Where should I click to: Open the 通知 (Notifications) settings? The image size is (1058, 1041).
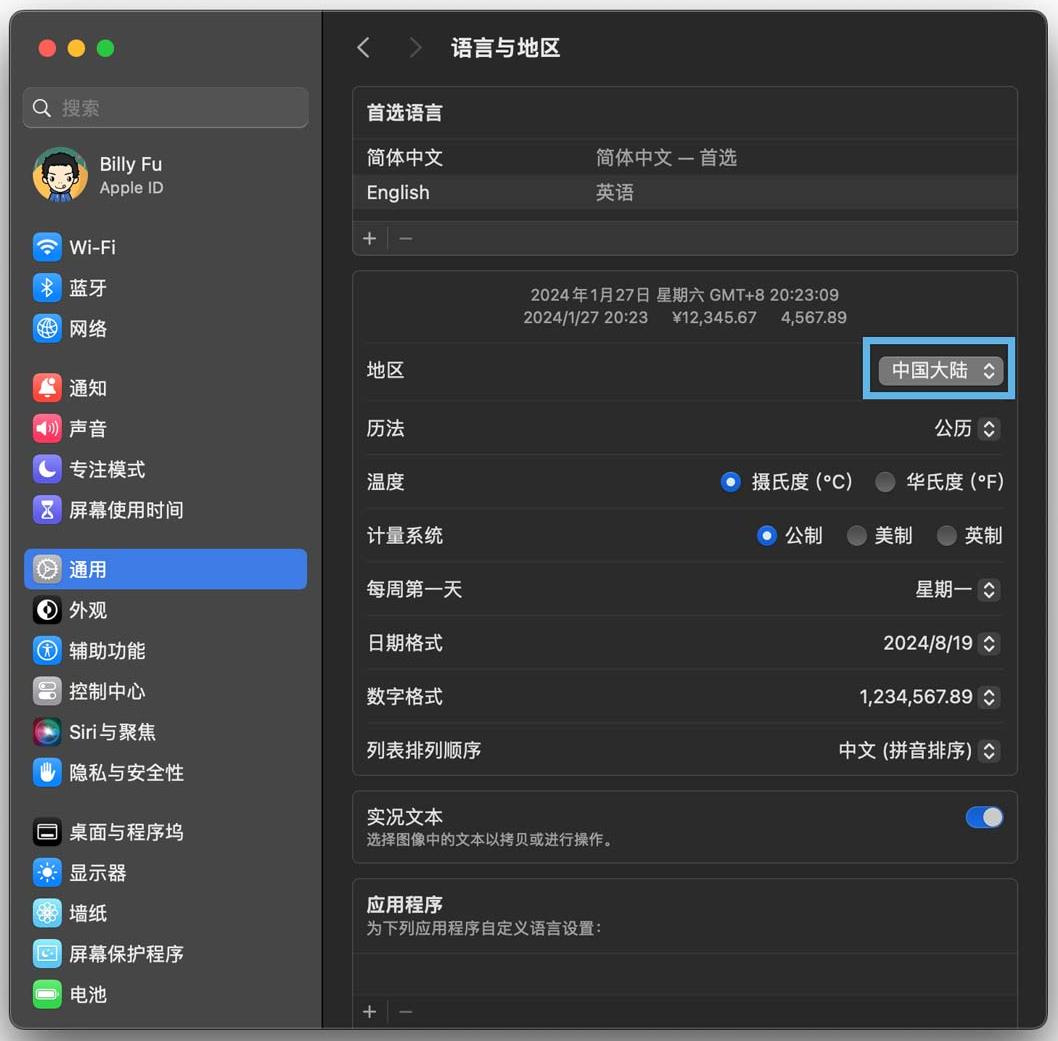tap(87, 388)
